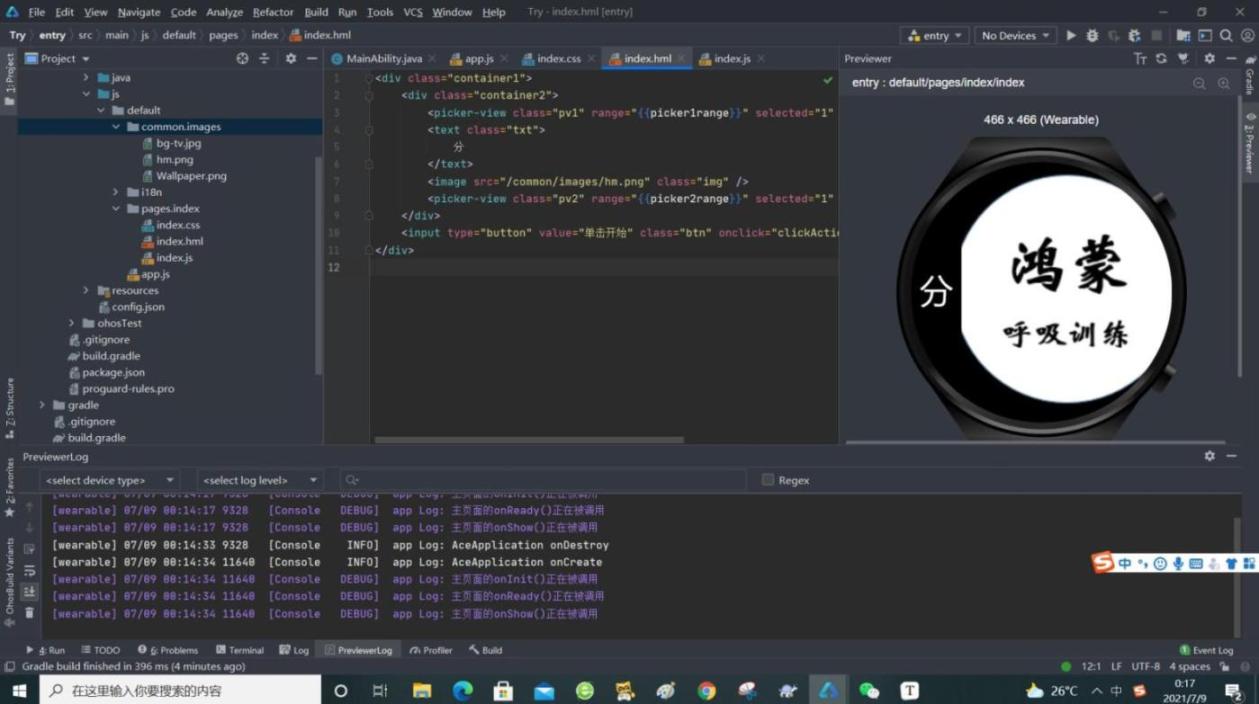Clear the PreviewerLog with trash icon

click(29, 612)
